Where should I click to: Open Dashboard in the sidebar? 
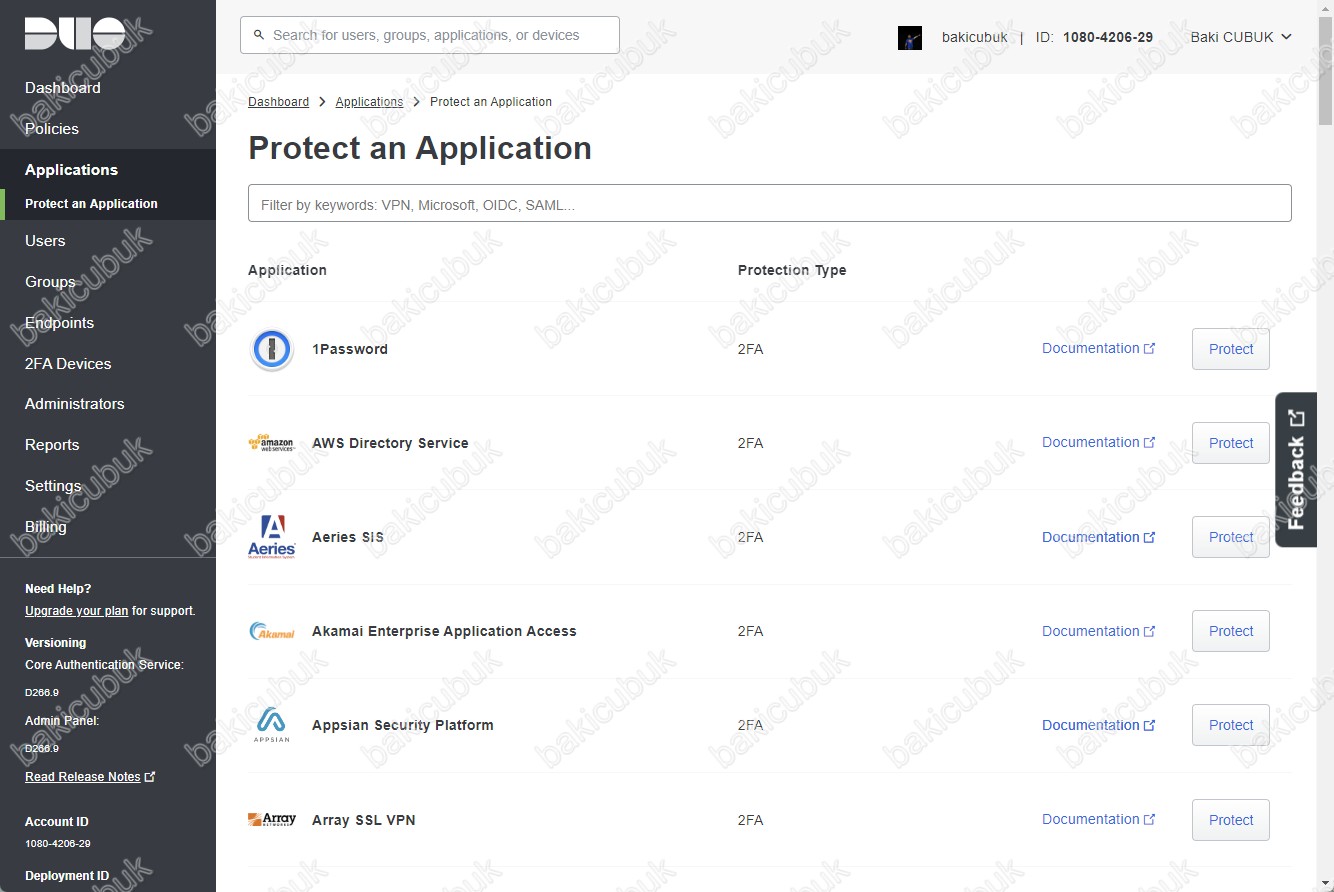(x=63, y=88)
